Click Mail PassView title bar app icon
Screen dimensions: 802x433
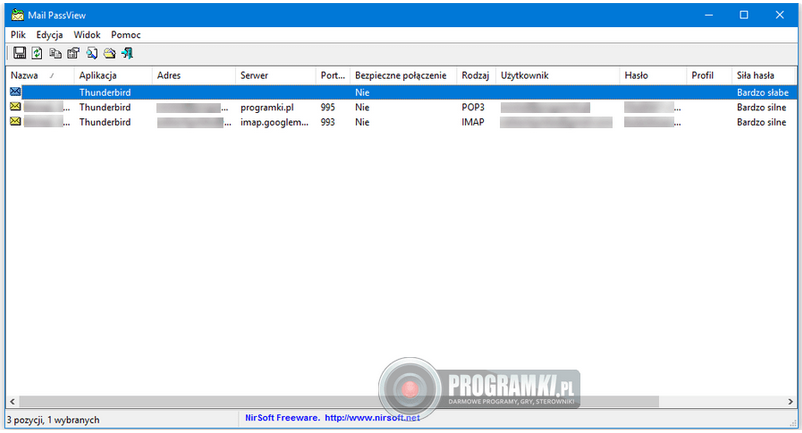(17, 15)
